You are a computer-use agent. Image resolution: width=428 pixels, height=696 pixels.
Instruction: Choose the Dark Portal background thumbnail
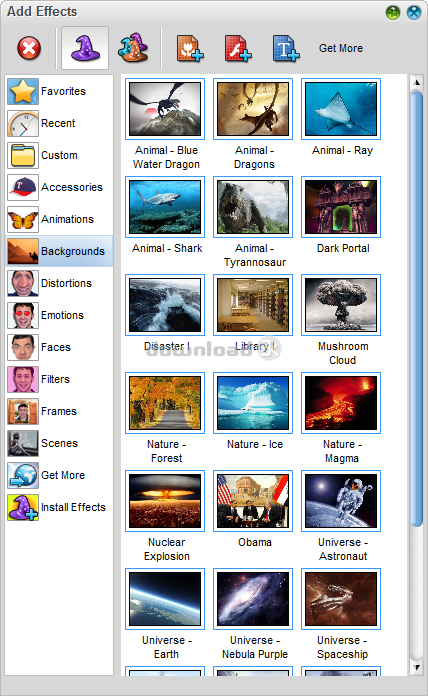click(341, 207)
